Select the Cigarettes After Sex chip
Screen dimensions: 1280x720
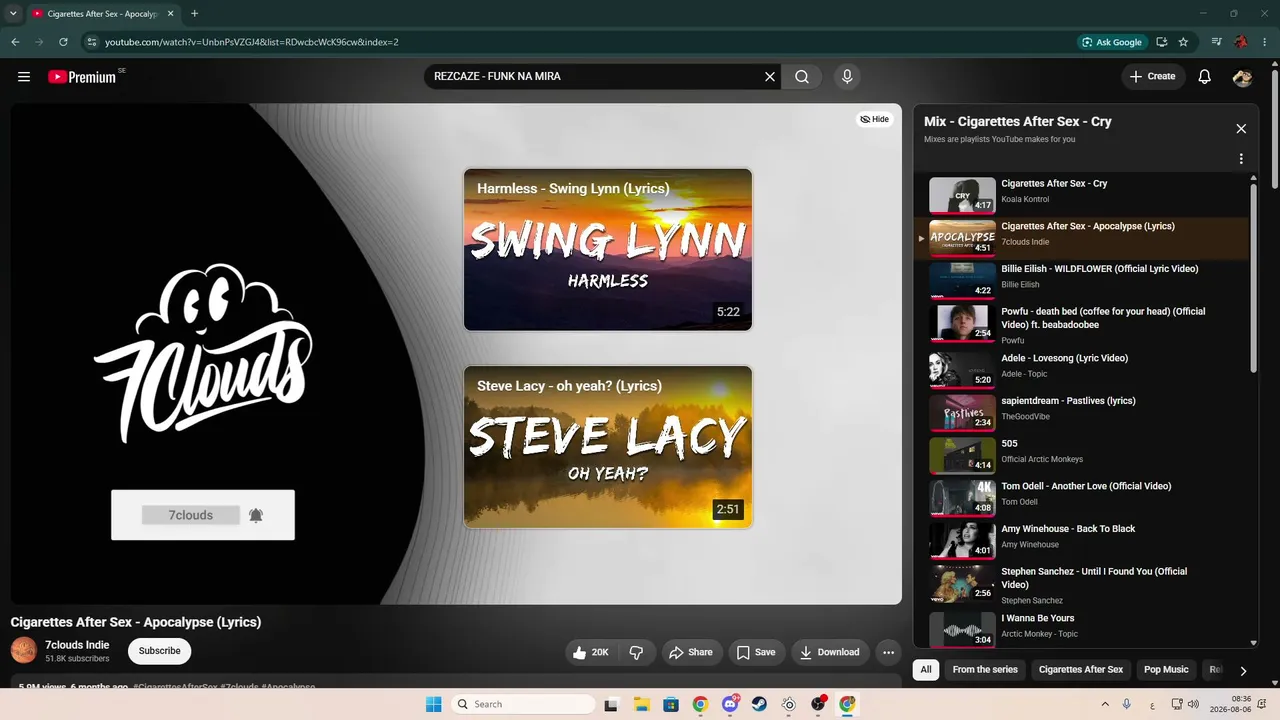(x=1081, y=670)
